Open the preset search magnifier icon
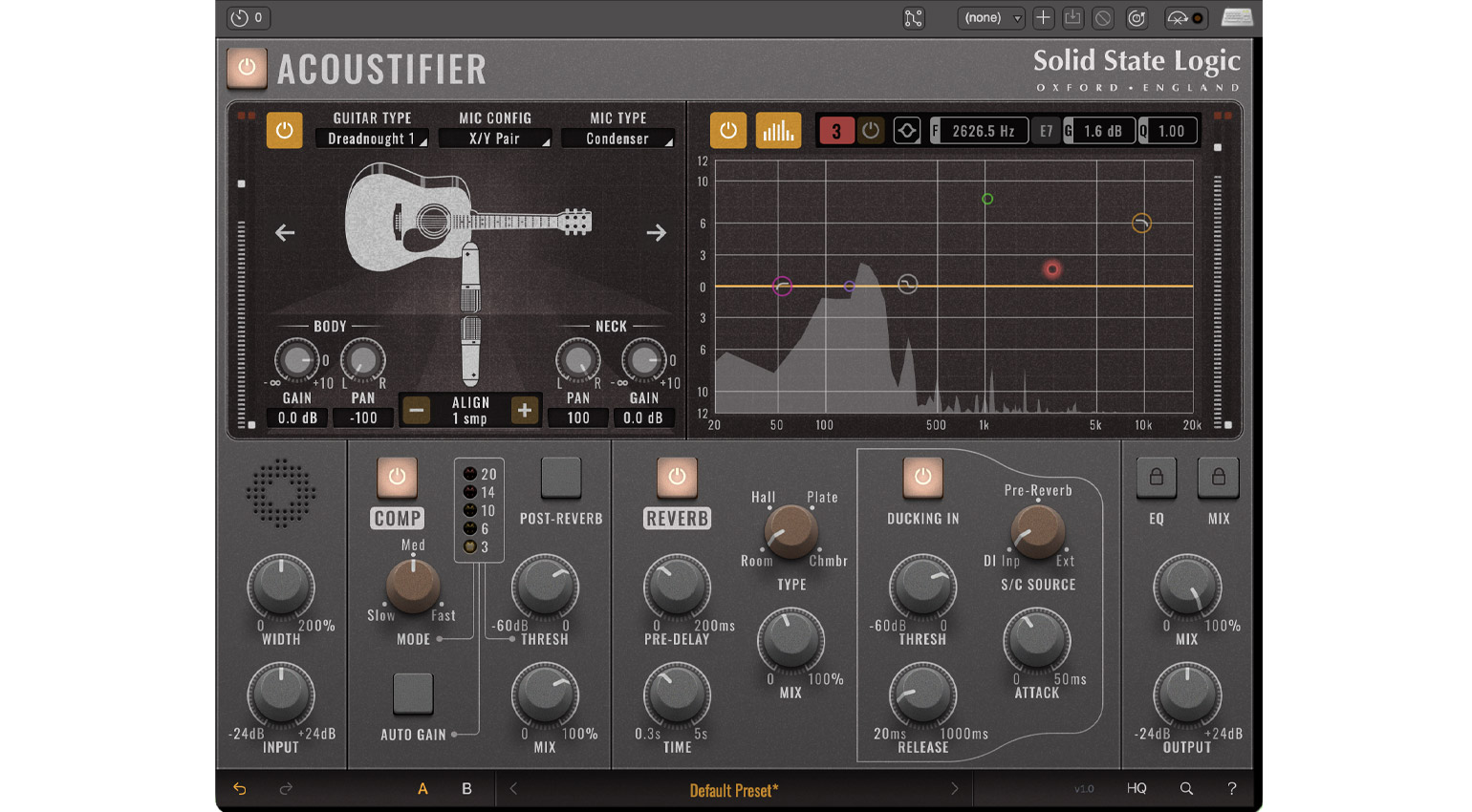Image resolution: width=1472 pixels, height=812 pixels. click(1186, 789)
